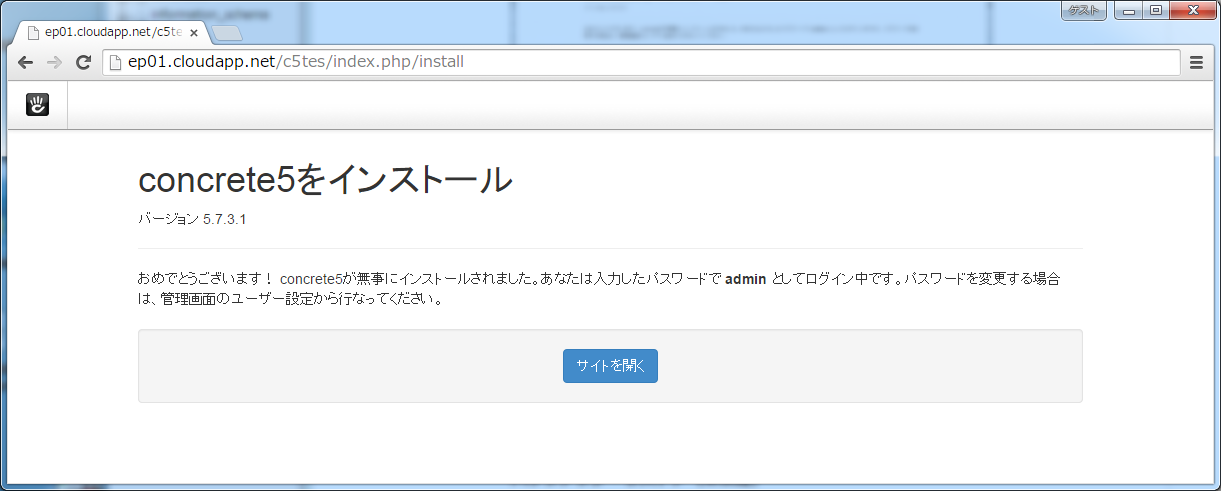This screenshot has height=491, width=1221.
Task: Open a new tab
Action: click(x=226, y=33)
